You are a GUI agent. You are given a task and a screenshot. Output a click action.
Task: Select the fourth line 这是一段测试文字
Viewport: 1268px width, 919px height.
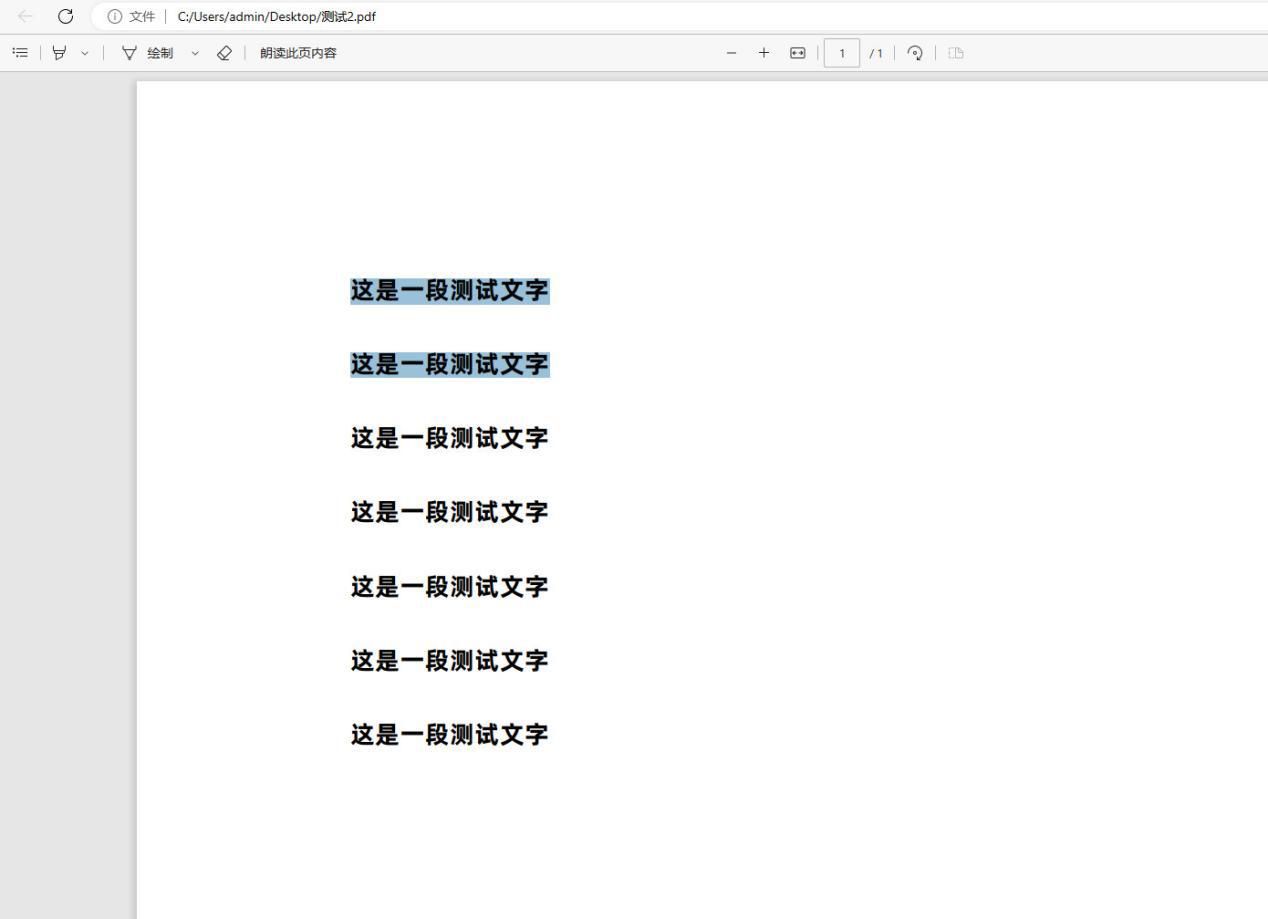pos(450,512)
